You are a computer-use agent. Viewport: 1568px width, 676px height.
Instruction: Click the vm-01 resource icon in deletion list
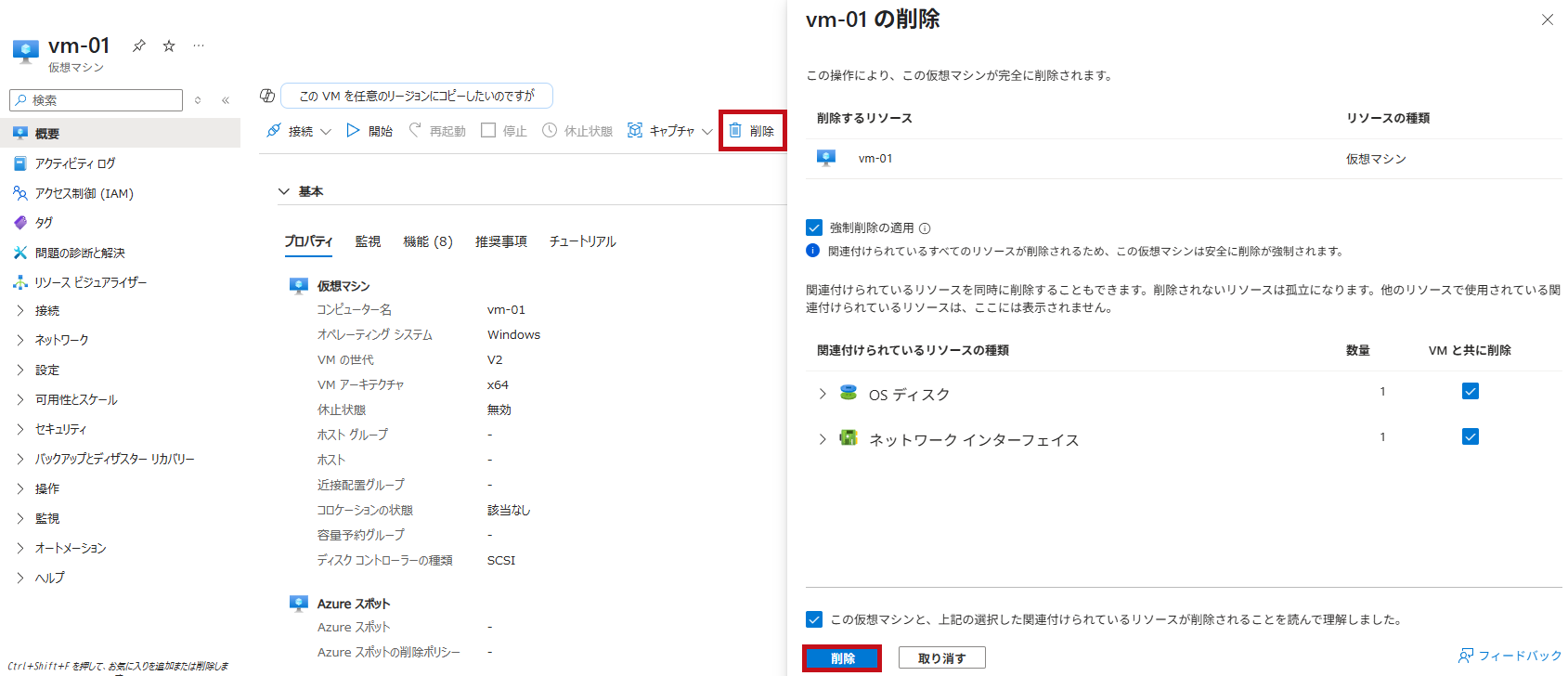coord(826,158)
